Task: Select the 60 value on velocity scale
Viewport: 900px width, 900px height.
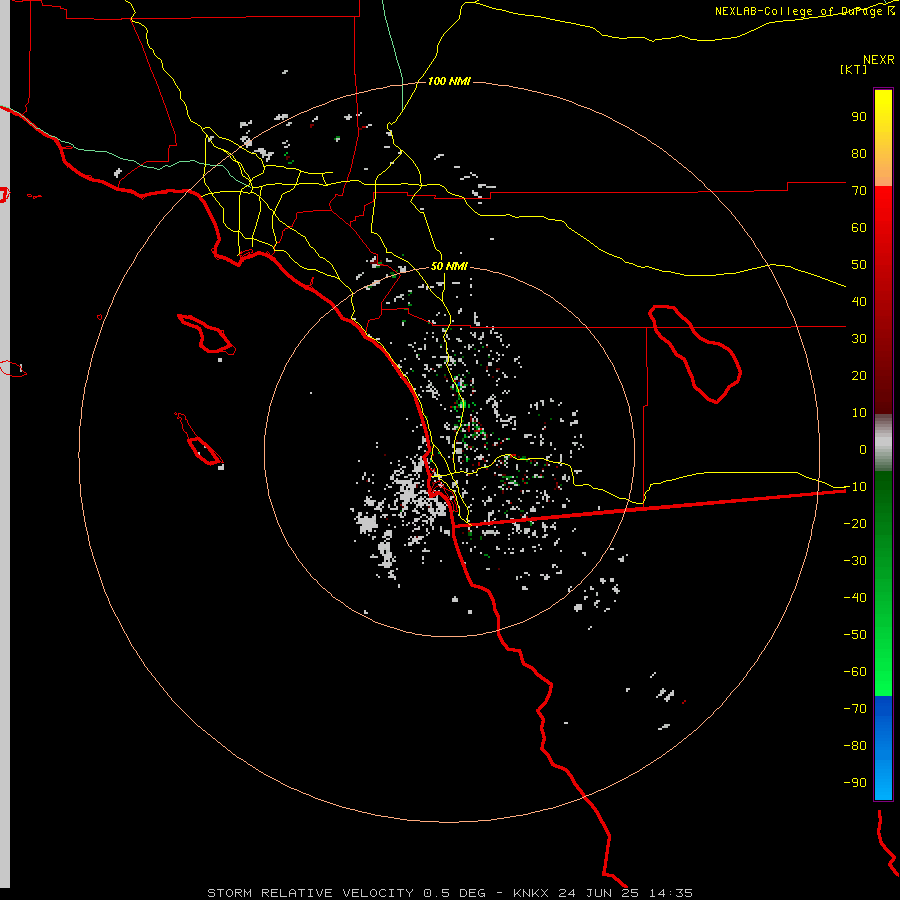Action: 859,228
